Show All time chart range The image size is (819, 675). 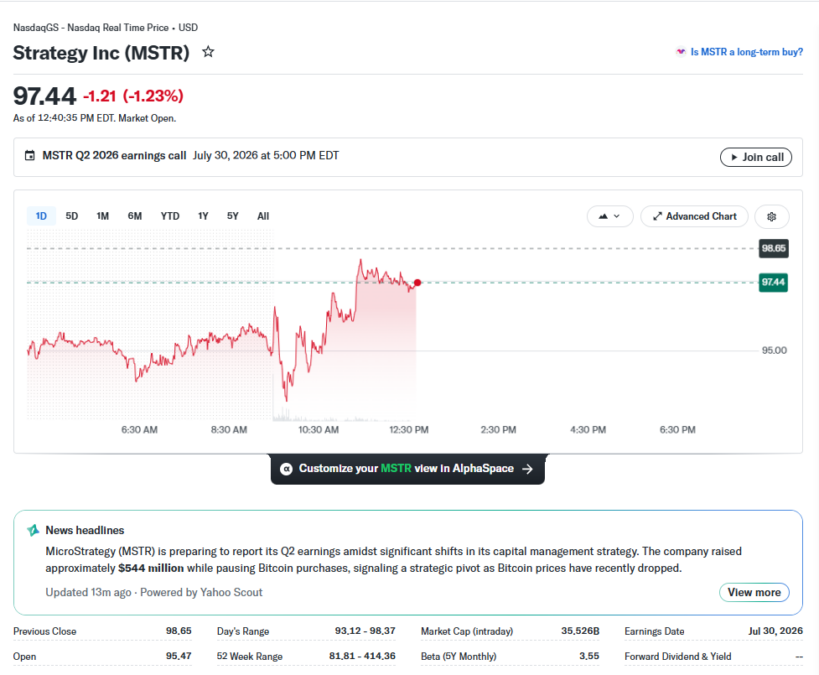pyautogui.click(x=263, y=216)
